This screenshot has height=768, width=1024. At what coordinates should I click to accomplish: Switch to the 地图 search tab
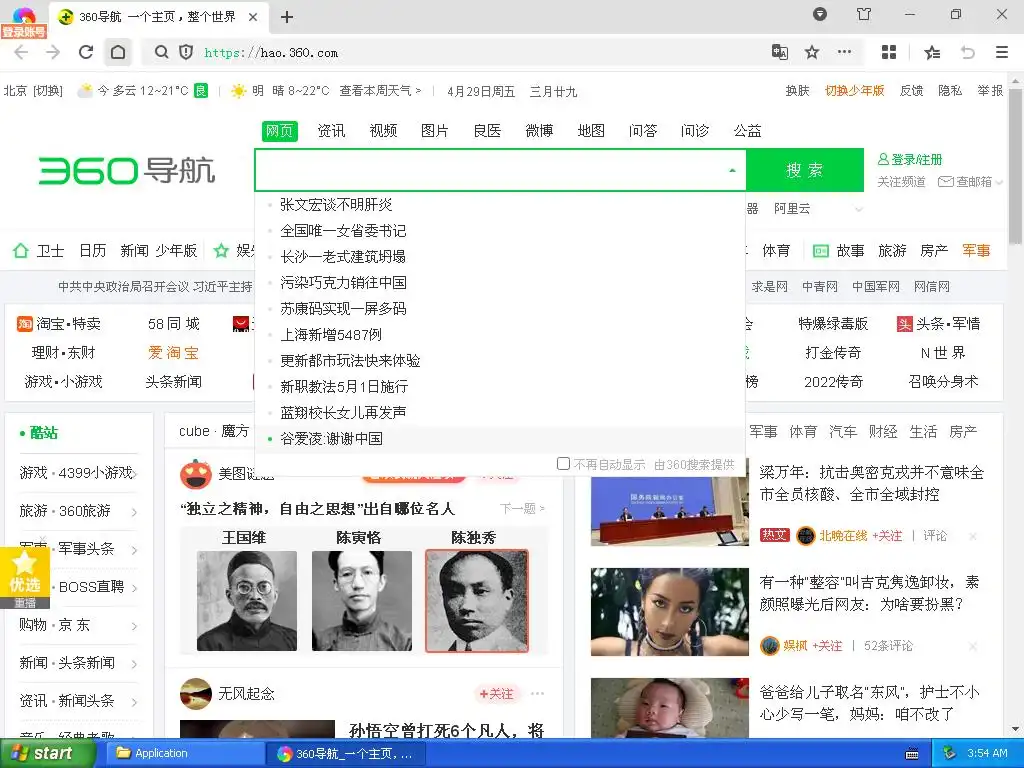(x=591, y=131)
